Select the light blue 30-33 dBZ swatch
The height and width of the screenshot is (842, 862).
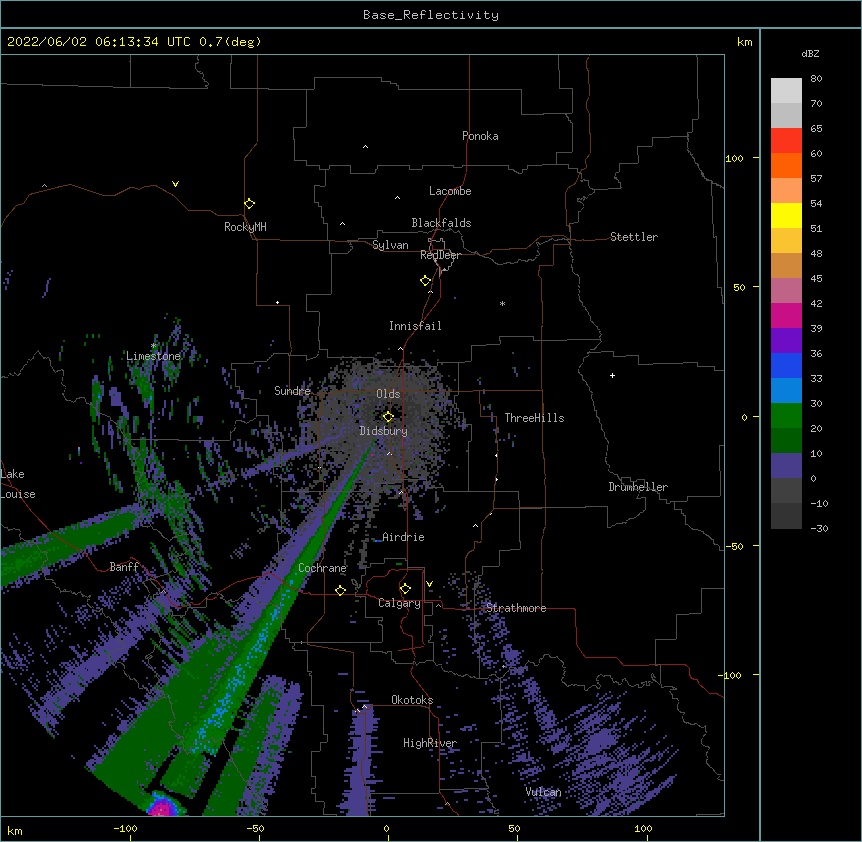coord(786,391)
